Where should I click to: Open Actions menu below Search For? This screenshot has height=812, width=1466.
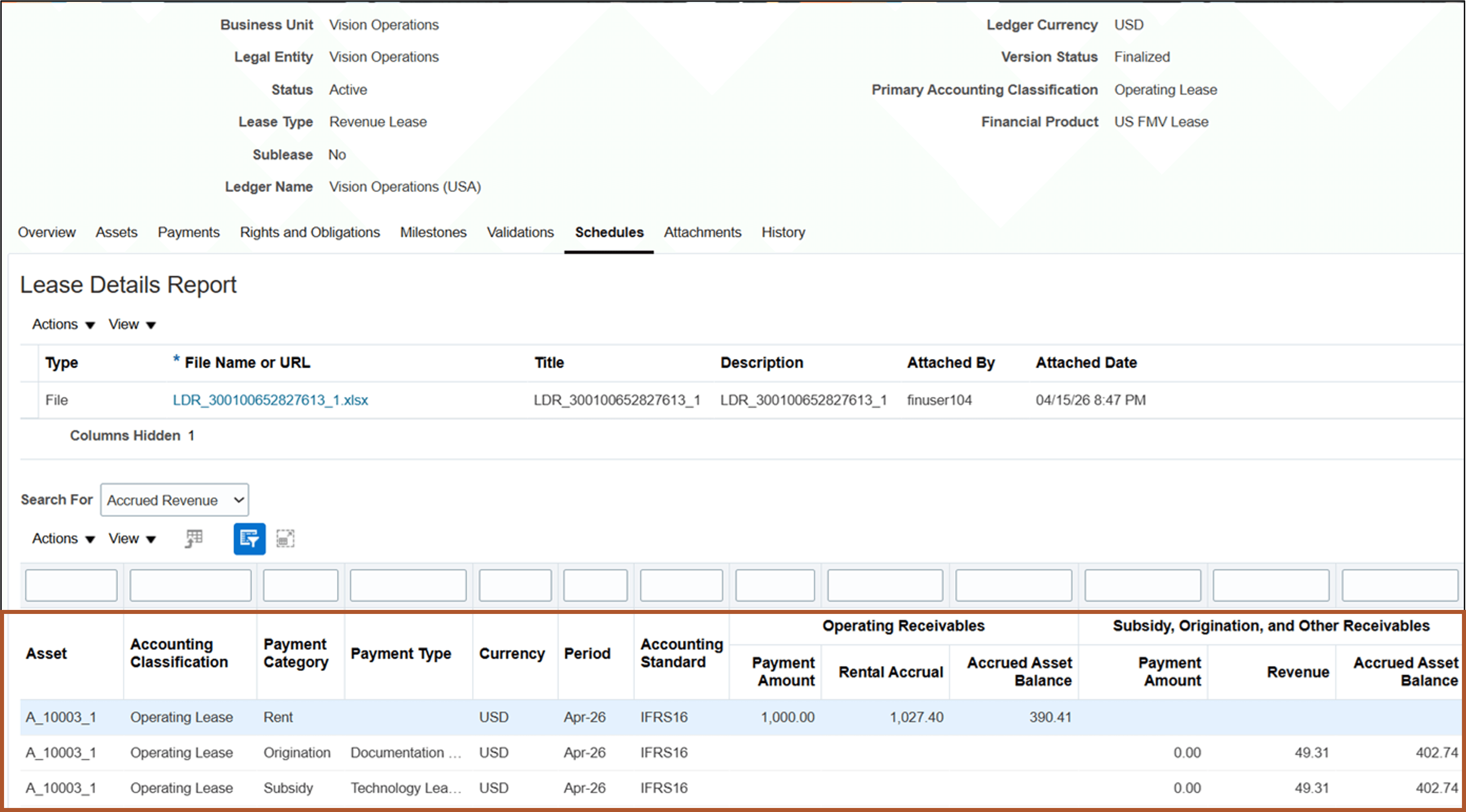(x=63, y=538)
